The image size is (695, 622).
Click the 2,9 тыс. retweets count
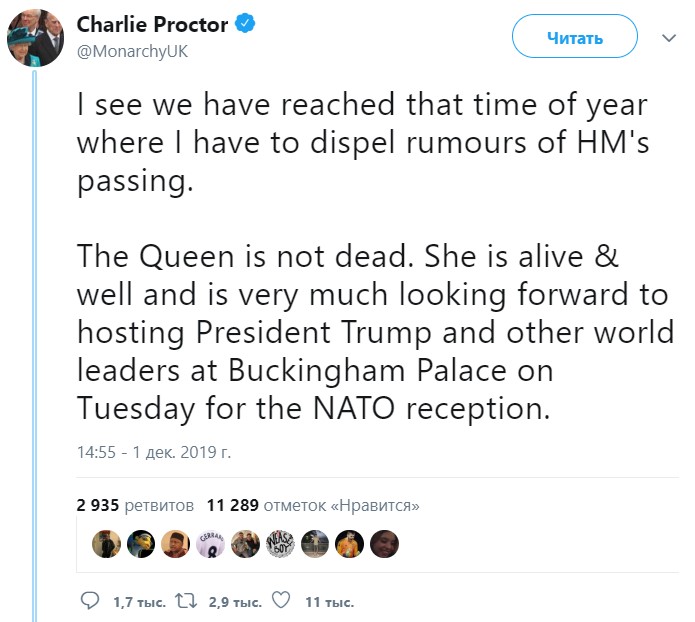point(234,602)
